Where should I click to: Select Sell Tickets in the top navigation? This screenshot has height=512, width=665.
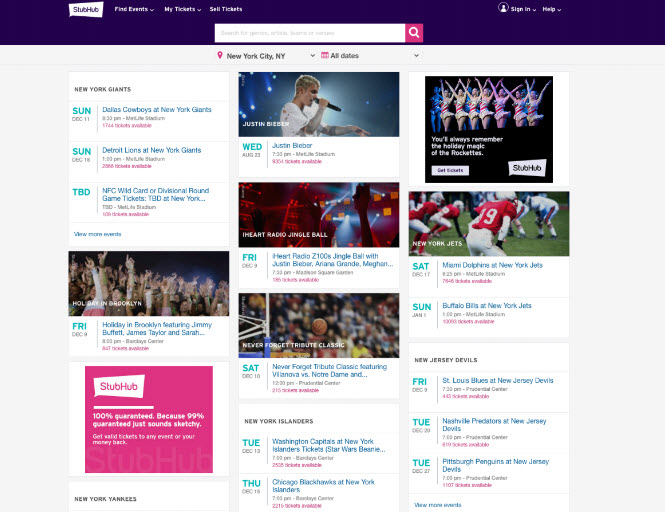point(226,9)
